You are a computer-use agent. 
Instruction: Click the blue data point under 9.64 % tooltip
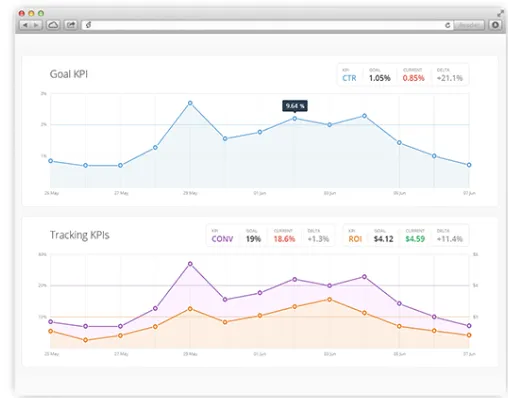295,118
